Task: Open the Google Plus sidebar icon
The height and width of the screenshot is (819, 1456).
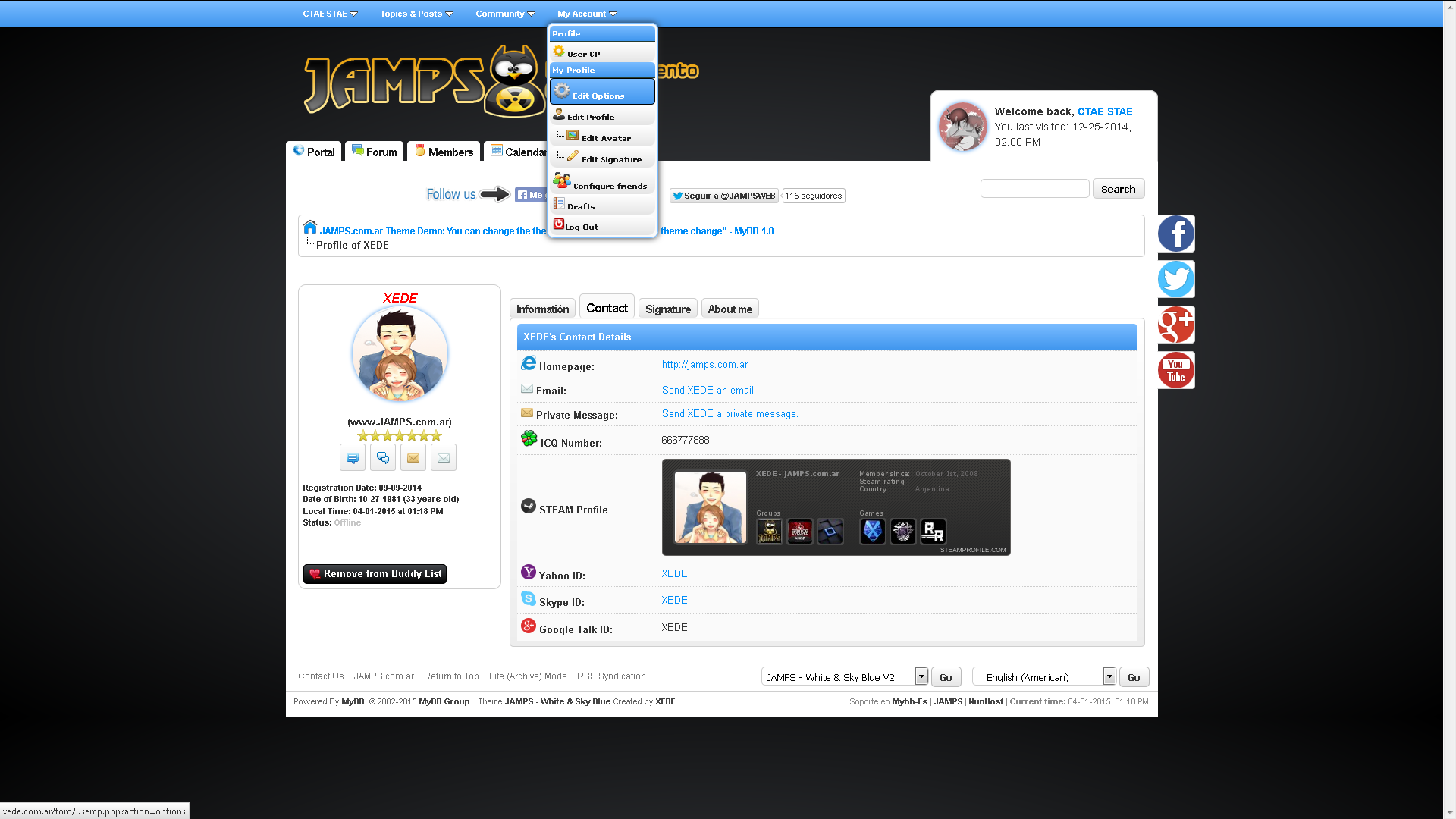Action: 1175,325
